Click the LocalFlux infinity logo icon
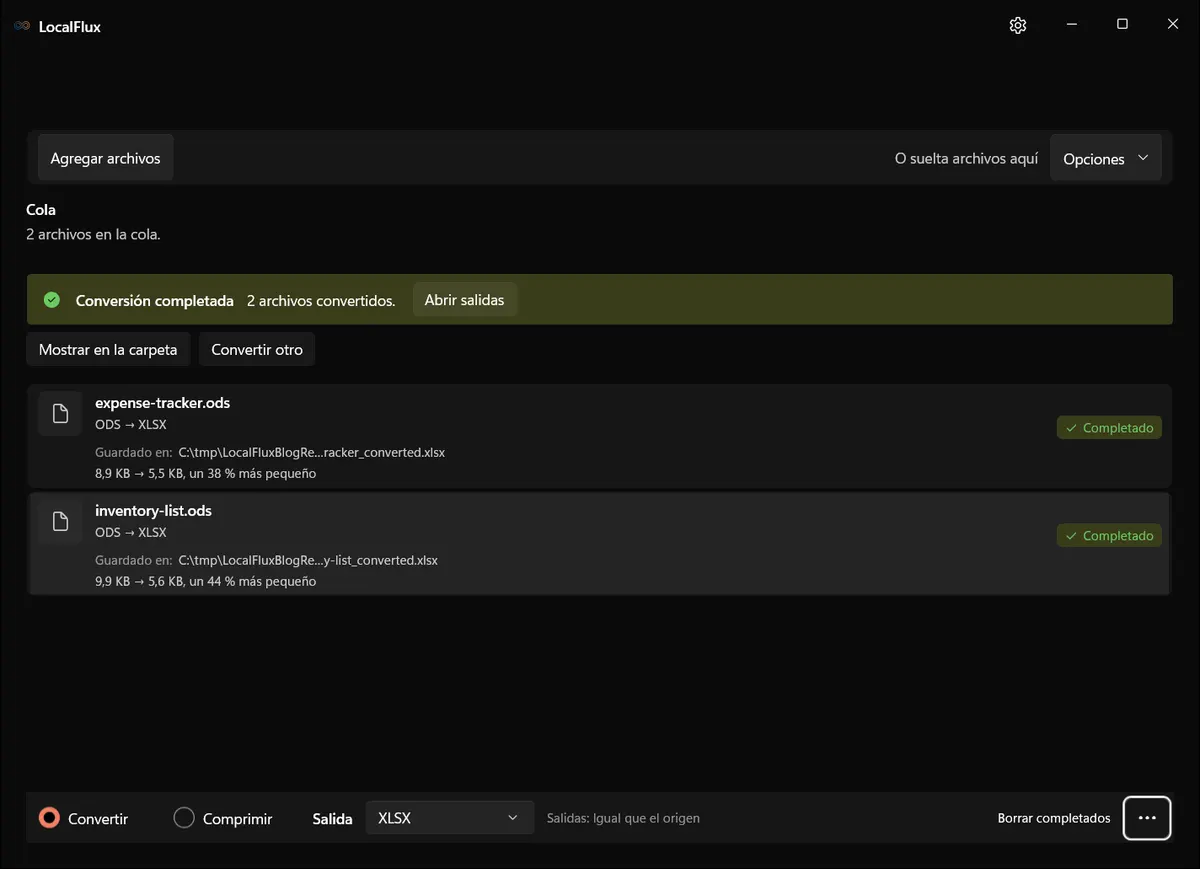 tap(22, 26)
